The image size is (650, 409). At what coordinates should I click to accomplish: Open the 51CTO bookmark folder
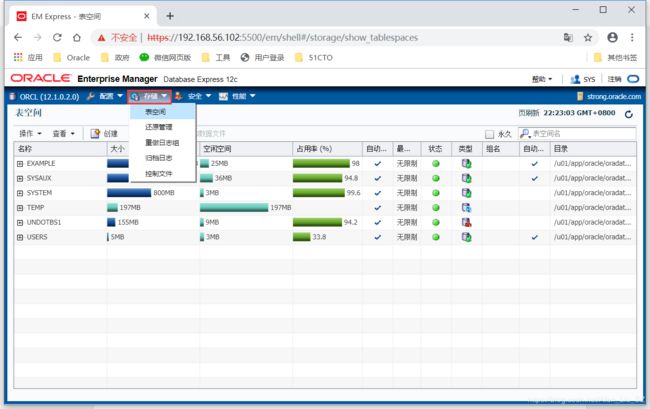click(x=314, y=58)
